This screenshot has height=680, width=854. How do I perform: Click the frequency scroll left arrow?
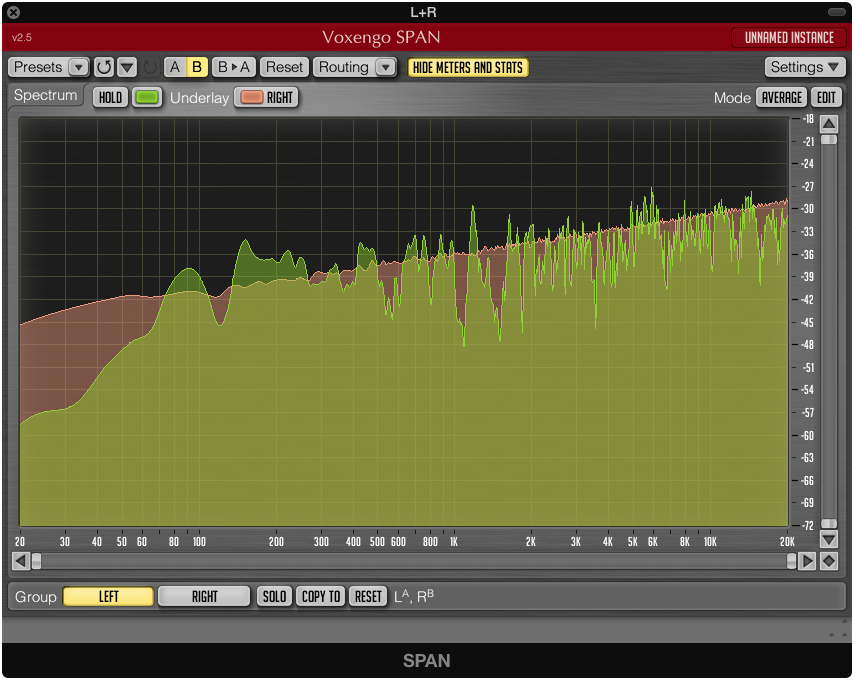[21, 561]
